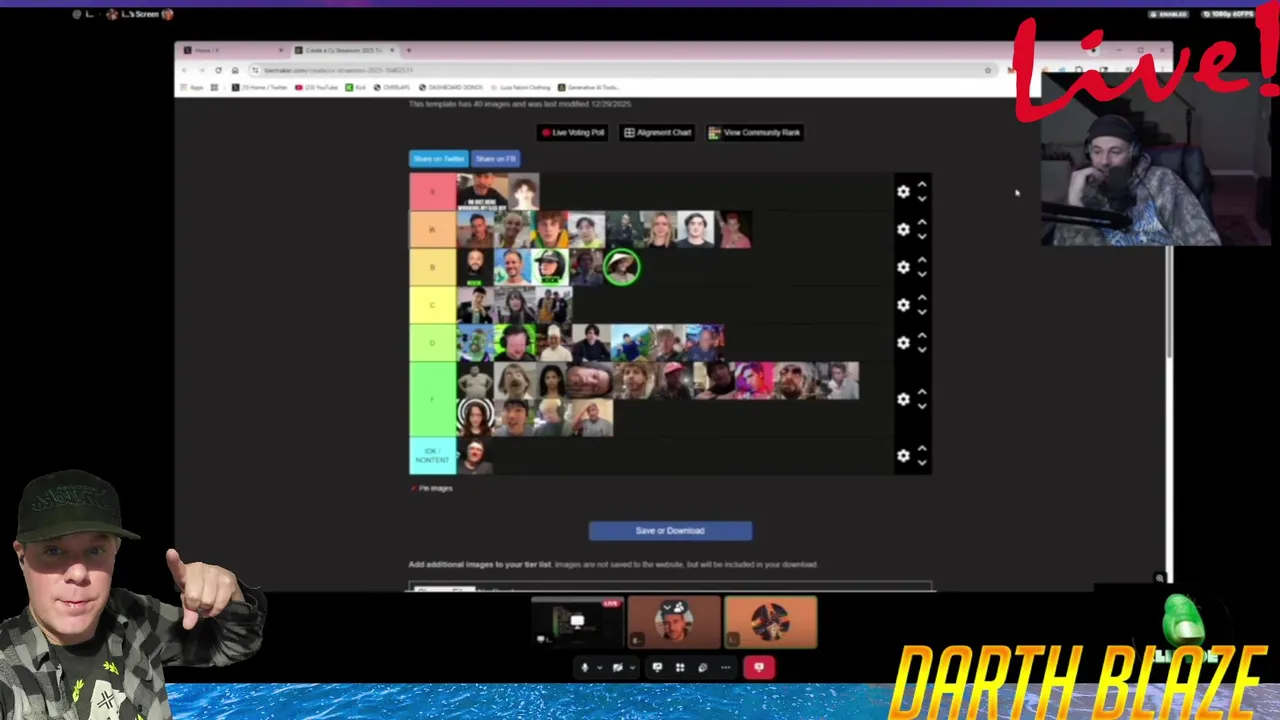The width and height of the screenshot is (1280, 720).
Task: Move the F tier row up
Action: 922,392
